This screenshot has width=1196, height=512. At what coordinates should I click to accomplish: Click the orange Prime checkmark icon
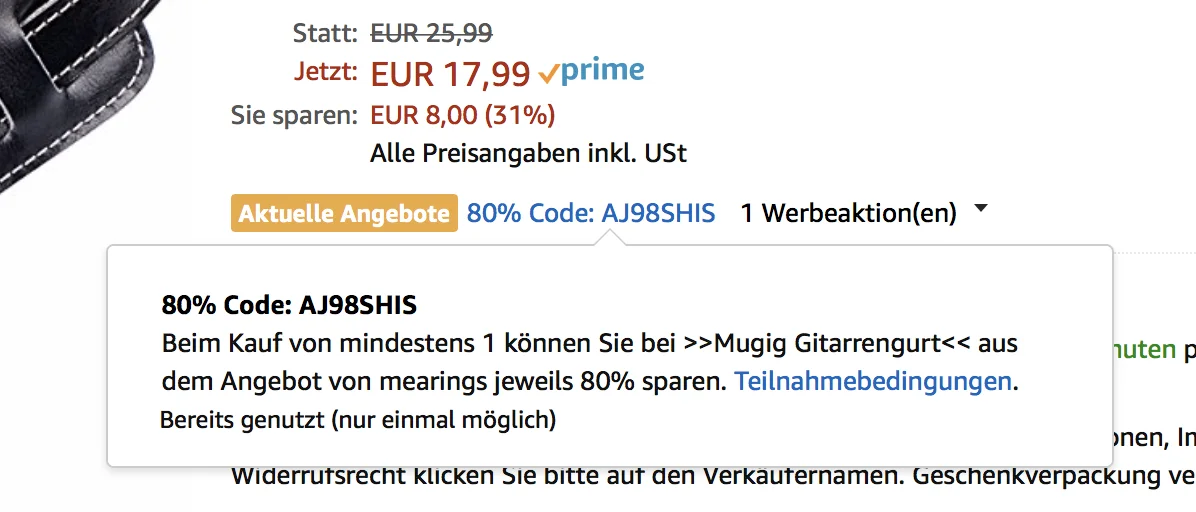[548, 74]
